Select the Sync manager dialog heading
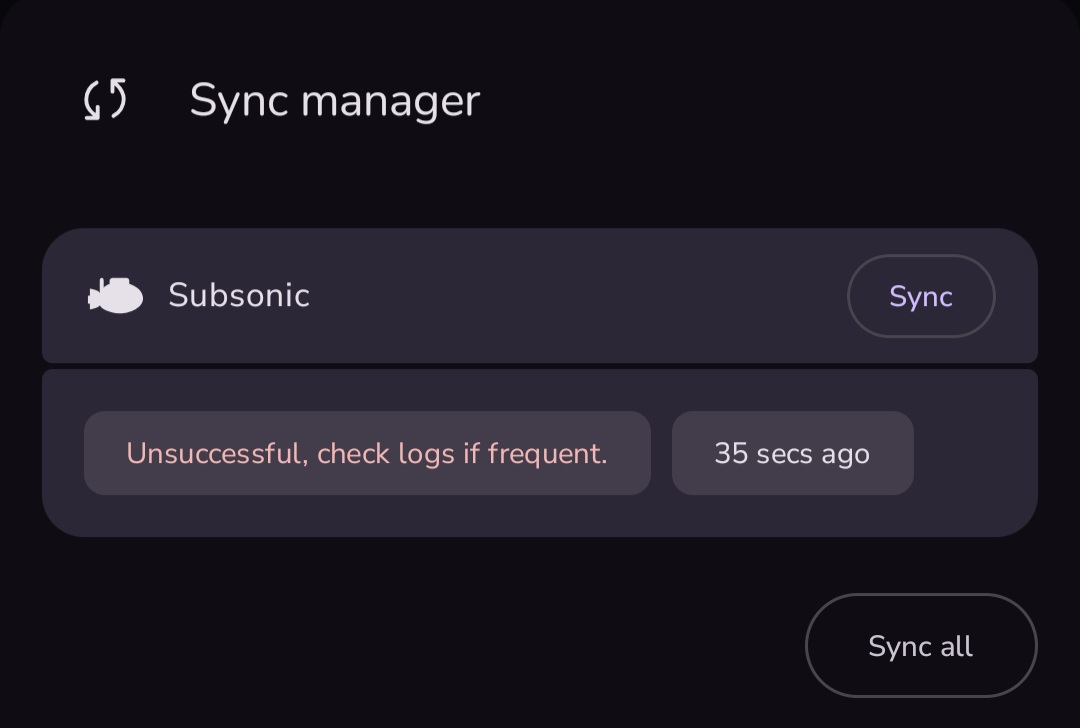1080x728 pixels. tap(334, 100)
